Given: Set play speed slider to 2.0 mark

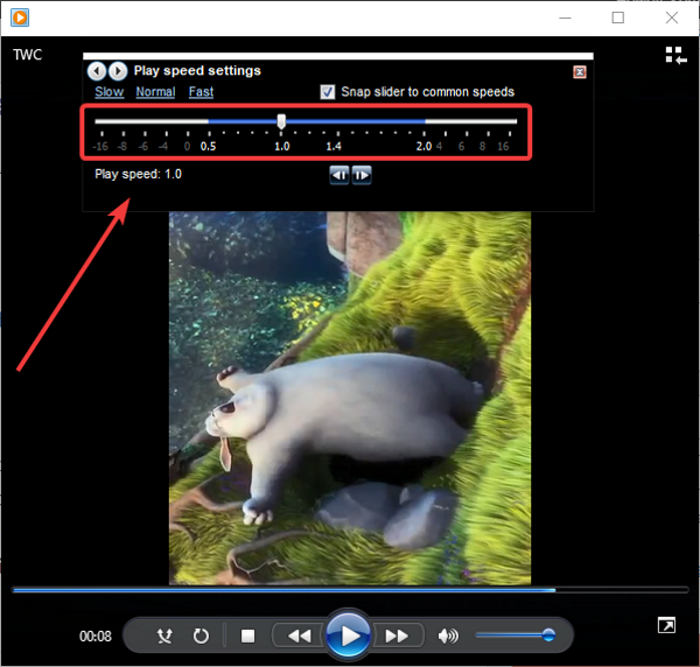Looking at the screenshot, I should [424, 121].
